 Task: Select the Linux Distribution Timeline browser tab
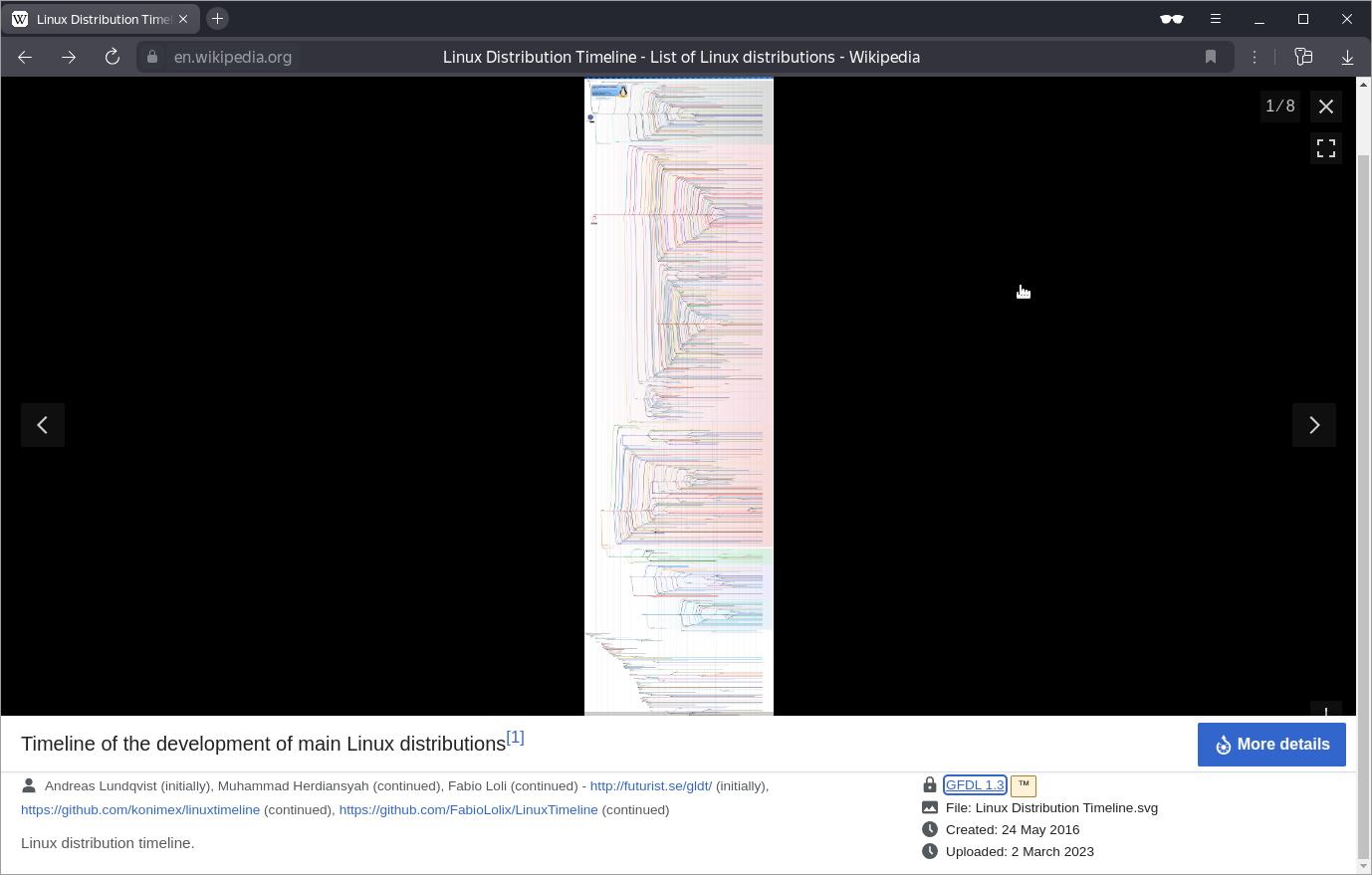click(x=100, y=19)
